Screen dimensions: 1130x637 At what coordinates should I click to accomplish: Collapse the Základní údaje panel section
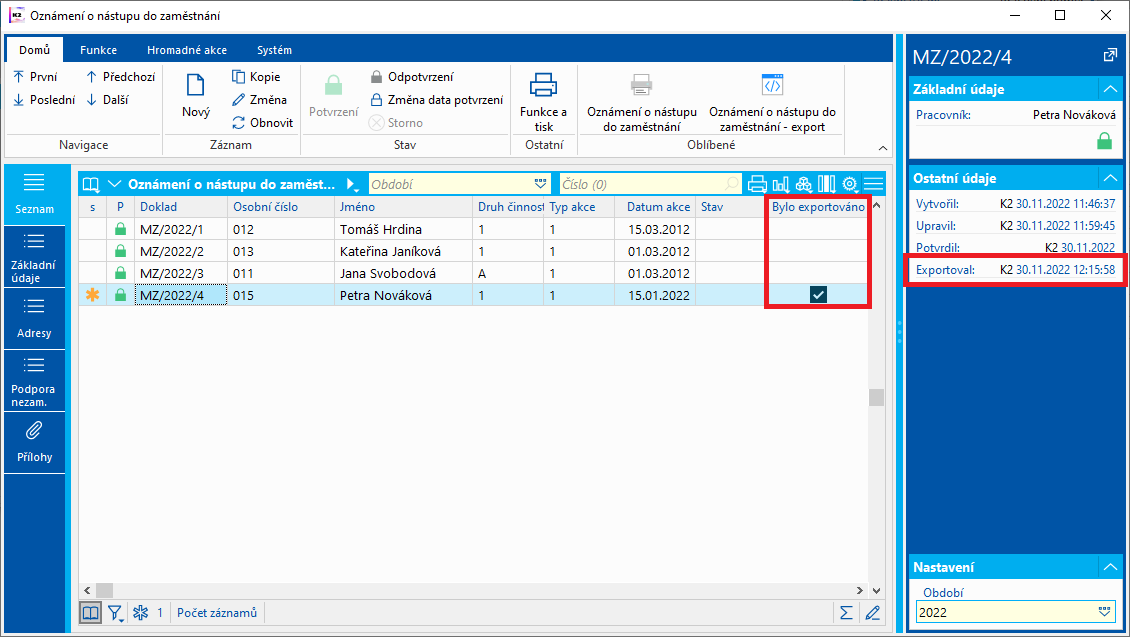tap(1108, 89)
